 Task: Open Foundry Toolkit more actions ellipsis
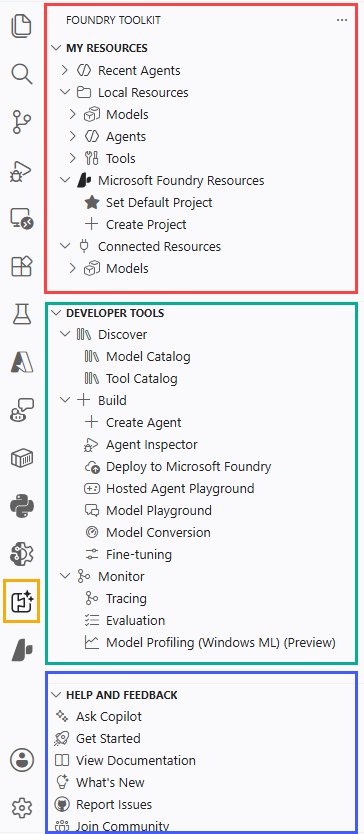342,20
